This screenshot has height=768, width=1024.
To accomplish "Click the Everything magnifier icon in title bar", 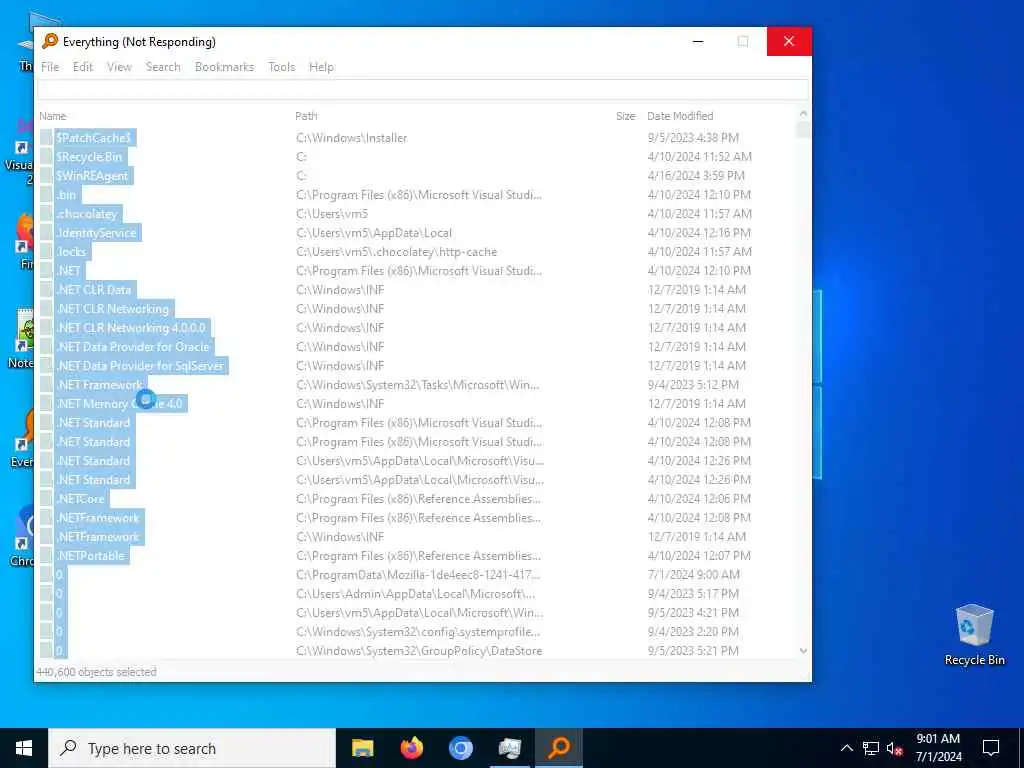I will pyautogui.click(x=50, y=41).
